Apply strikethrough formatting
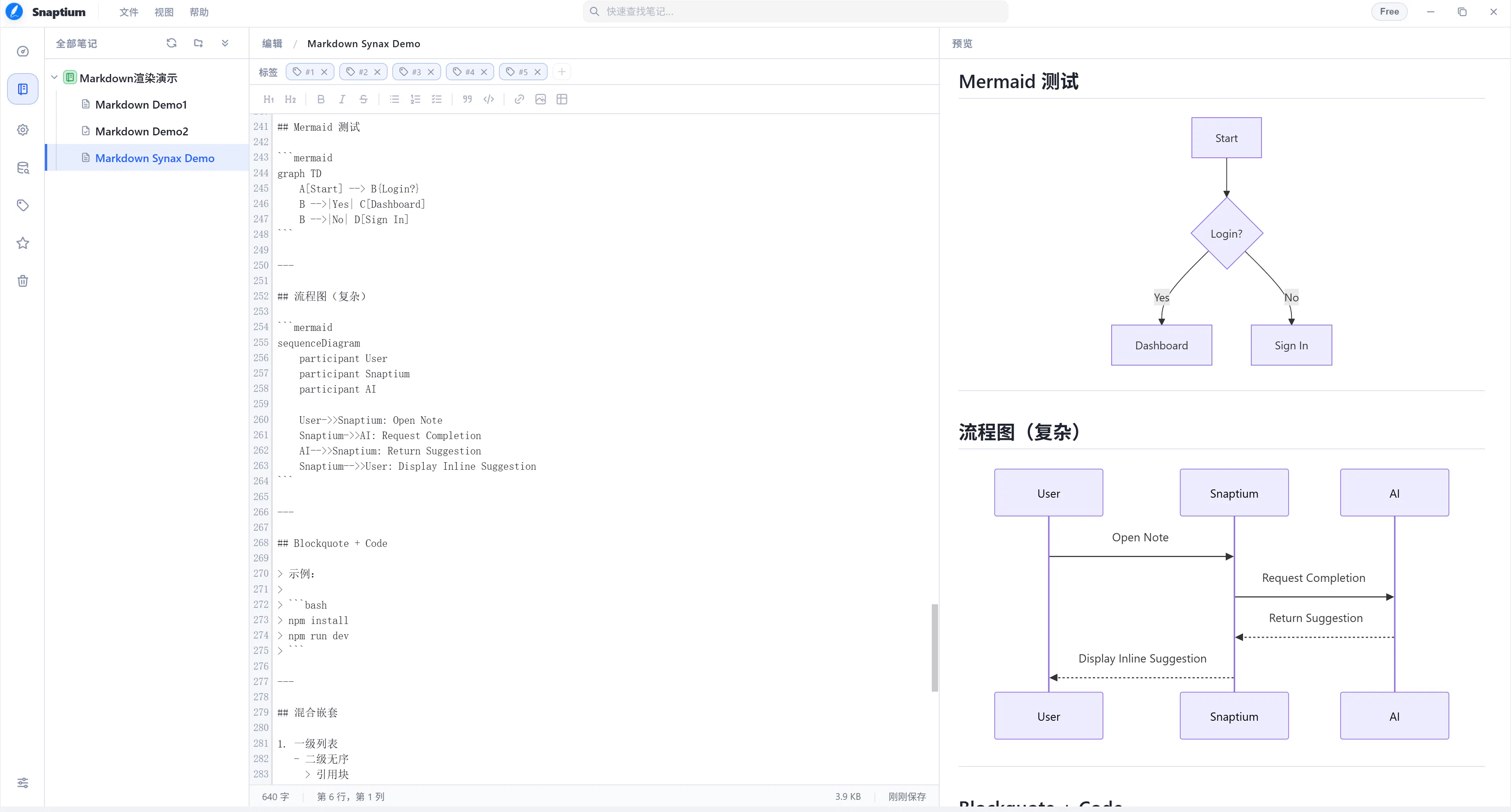Image resolution: width=1511 pixels, height=812 pixels. pyautogui.click(x=364, y=99)
